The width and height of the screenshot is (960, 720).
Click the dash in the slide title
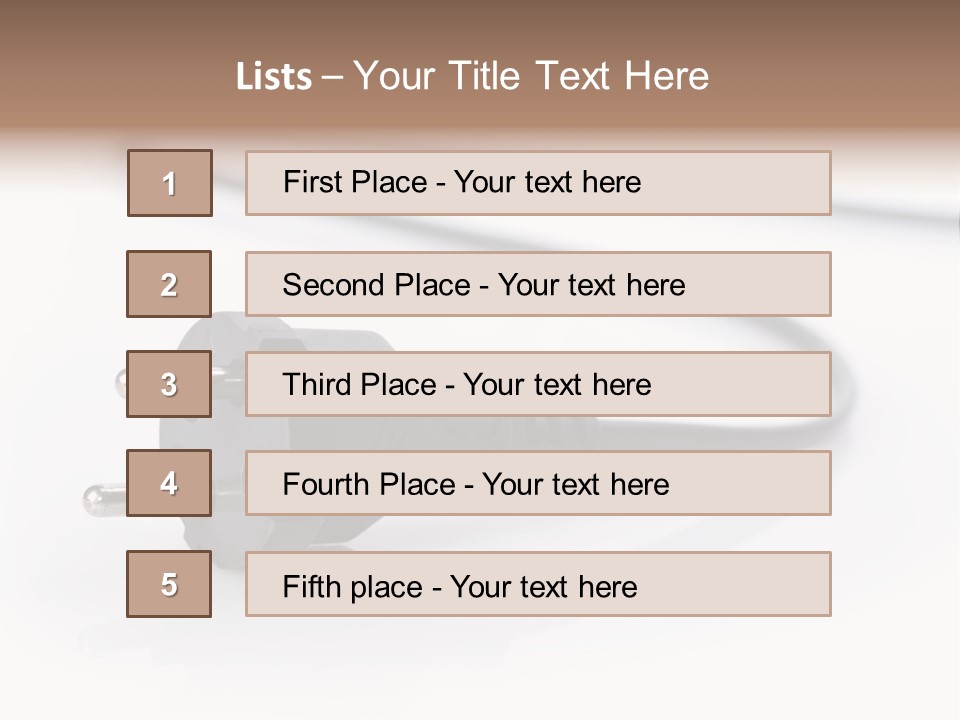[332, 77]
